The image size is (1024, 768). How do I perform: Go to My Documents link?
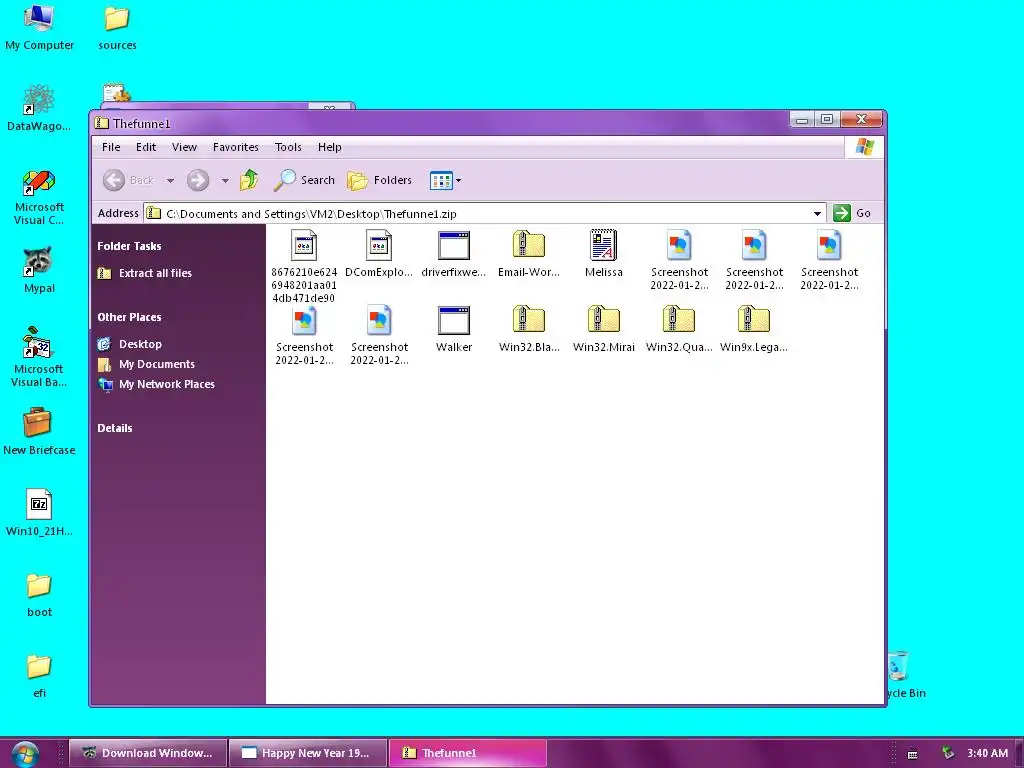[x=157, y=364]
